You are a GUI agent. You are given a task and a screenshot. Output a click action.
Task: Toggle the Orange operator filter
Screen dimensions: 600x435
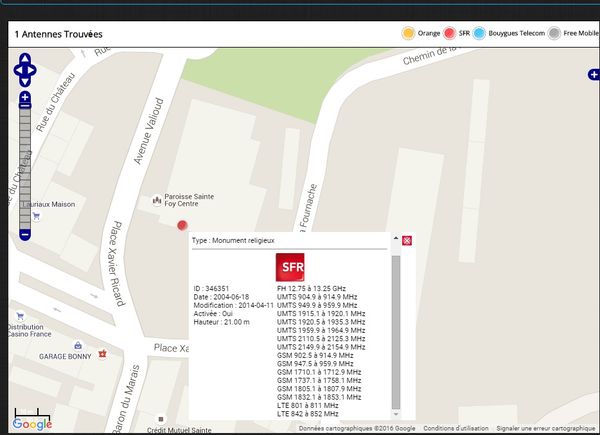[x=408, y=33]
